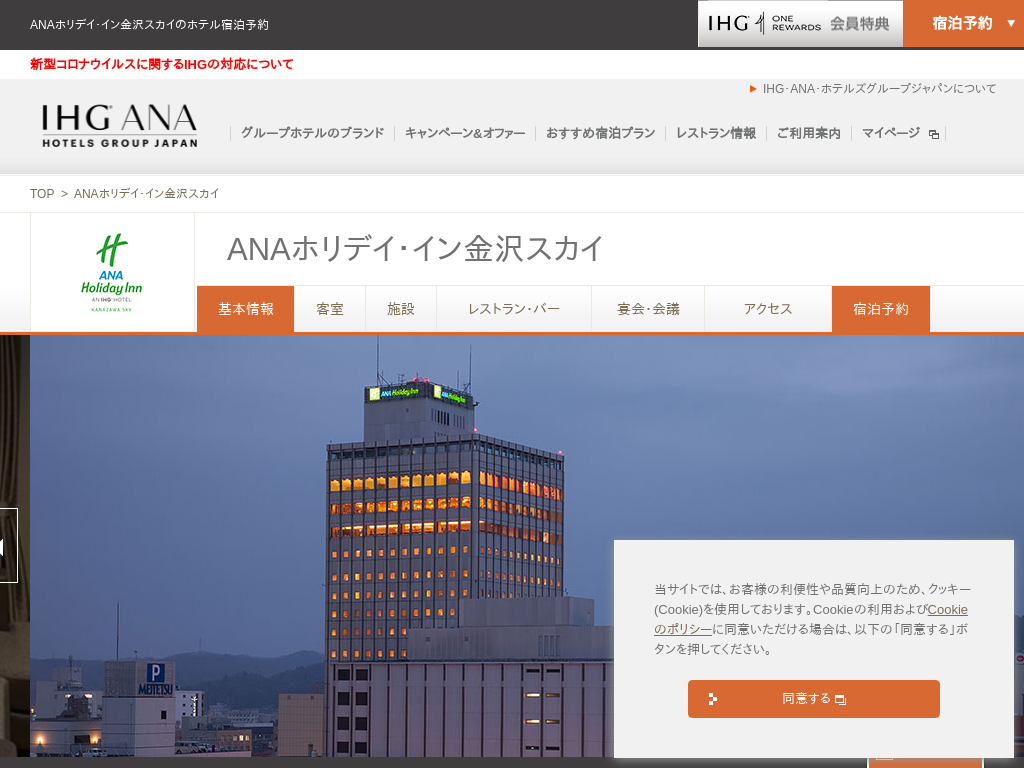
Task: Select the アクセス tab
Action: (x=768, y=309)
